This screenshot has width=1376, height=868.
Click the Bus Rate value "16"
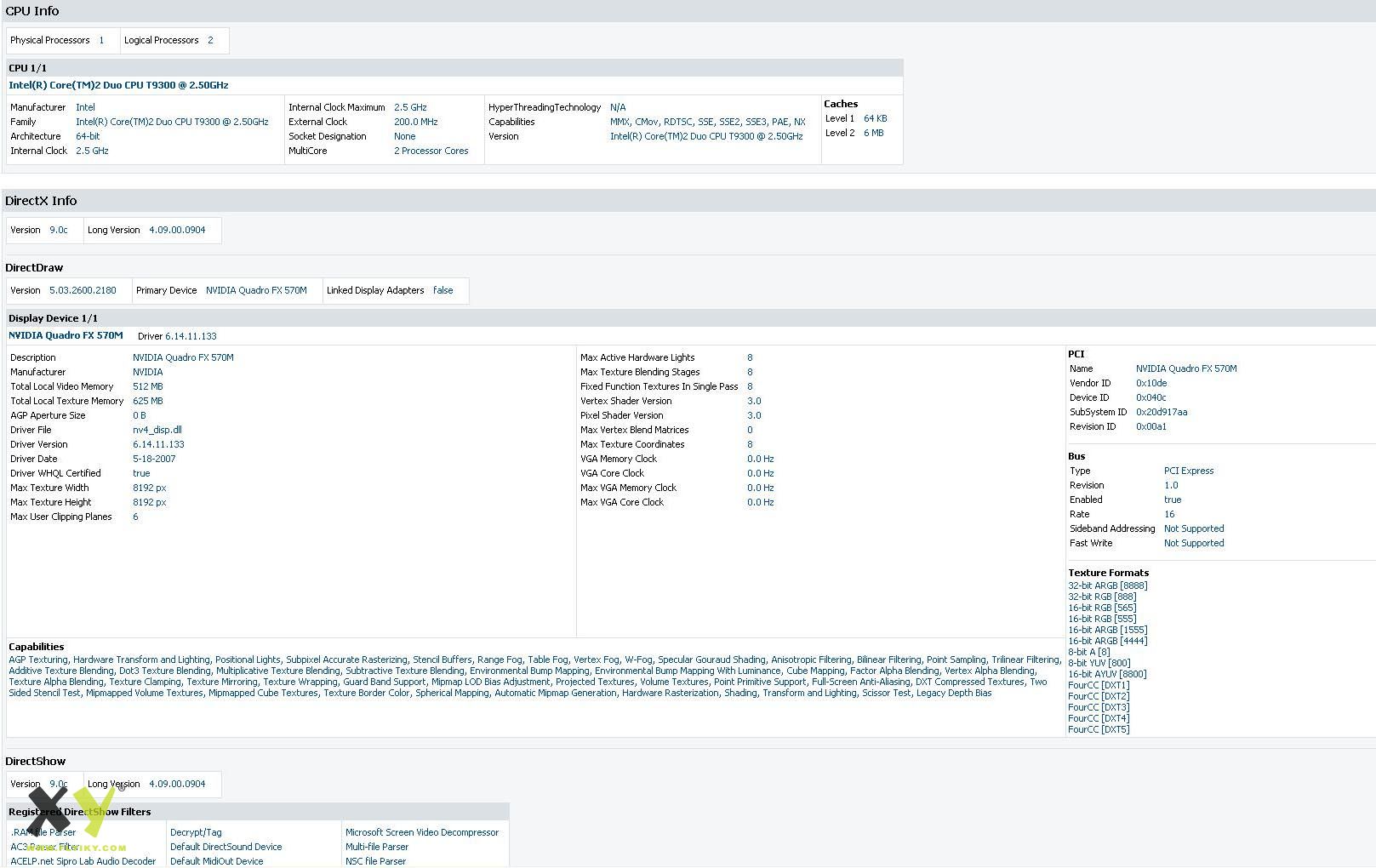tap(1169, 514)
